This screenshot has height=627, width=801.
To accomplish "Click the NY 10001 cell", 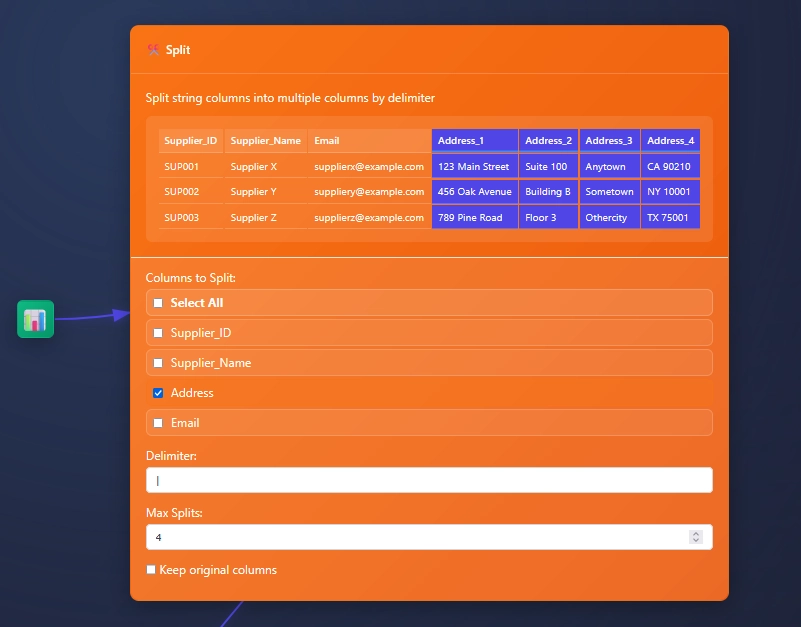I will click(670, 192).
